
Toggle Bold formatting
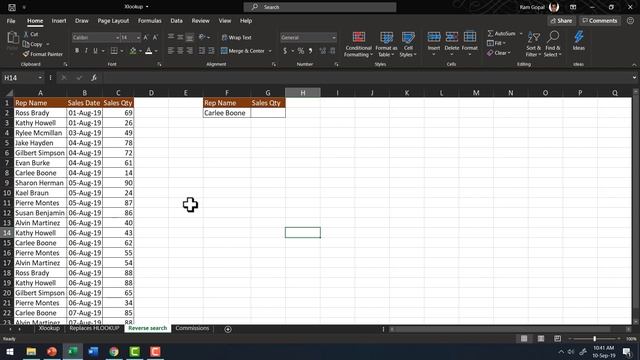(77, 51)
